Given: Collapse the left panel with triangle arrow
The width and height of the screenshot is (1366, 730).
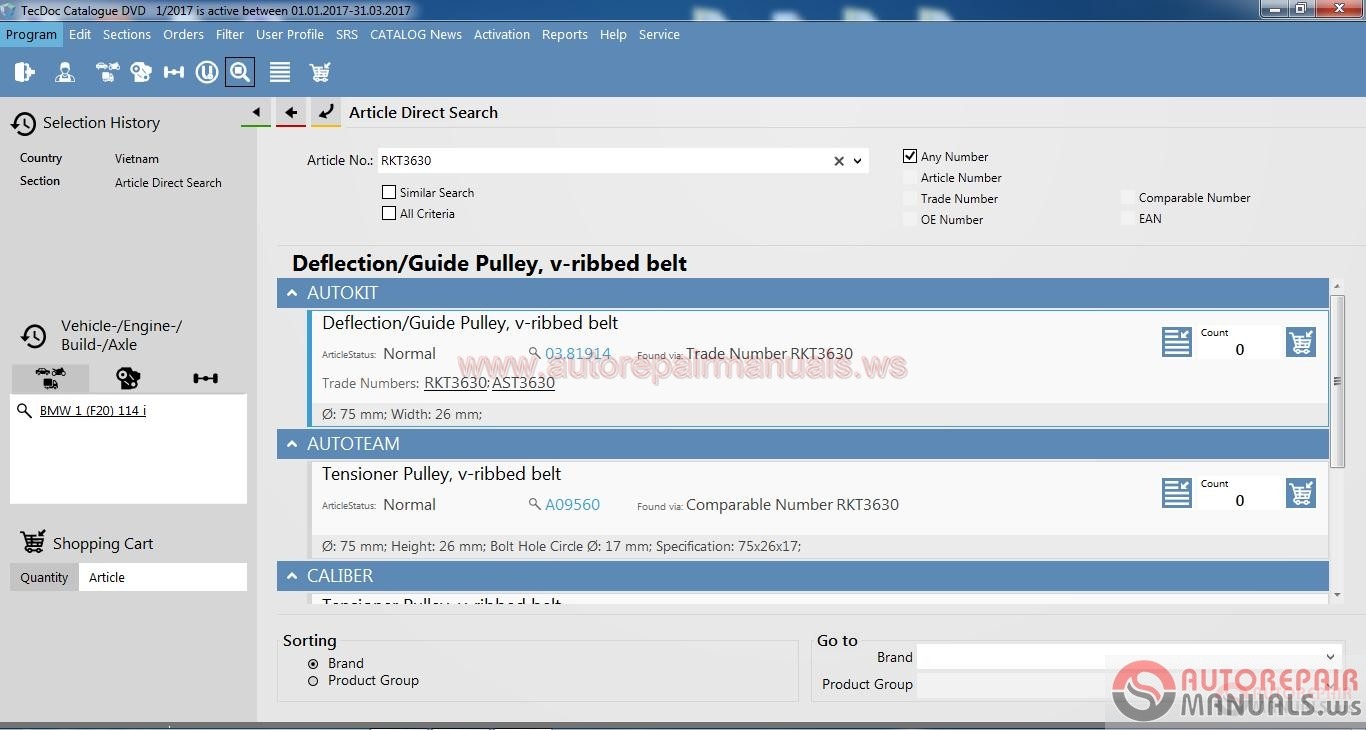Looking at the screenshot, I should point(256,113).
